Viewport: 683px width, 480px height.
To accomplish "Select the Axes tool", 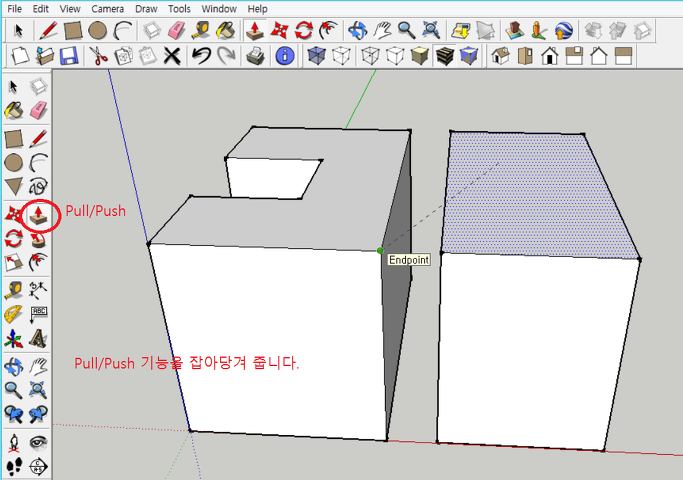I will (14, 338).
